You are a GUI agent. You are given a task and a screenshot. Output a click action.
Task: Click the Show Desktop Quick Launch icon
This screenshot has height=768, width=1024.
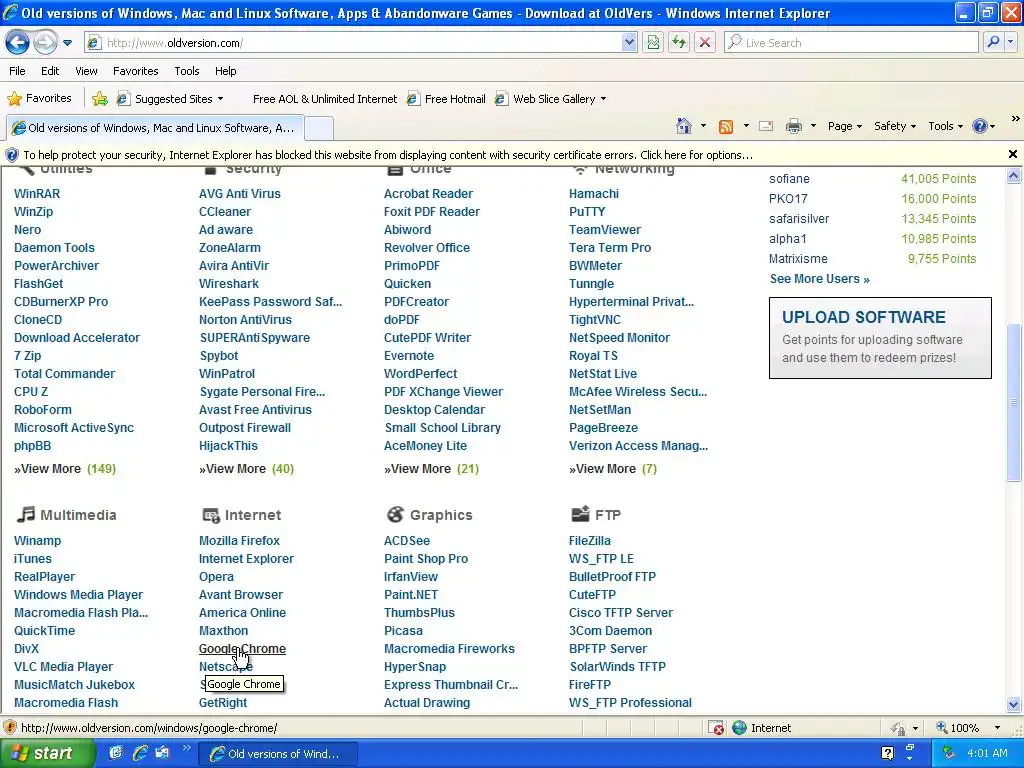pos(116,753)
